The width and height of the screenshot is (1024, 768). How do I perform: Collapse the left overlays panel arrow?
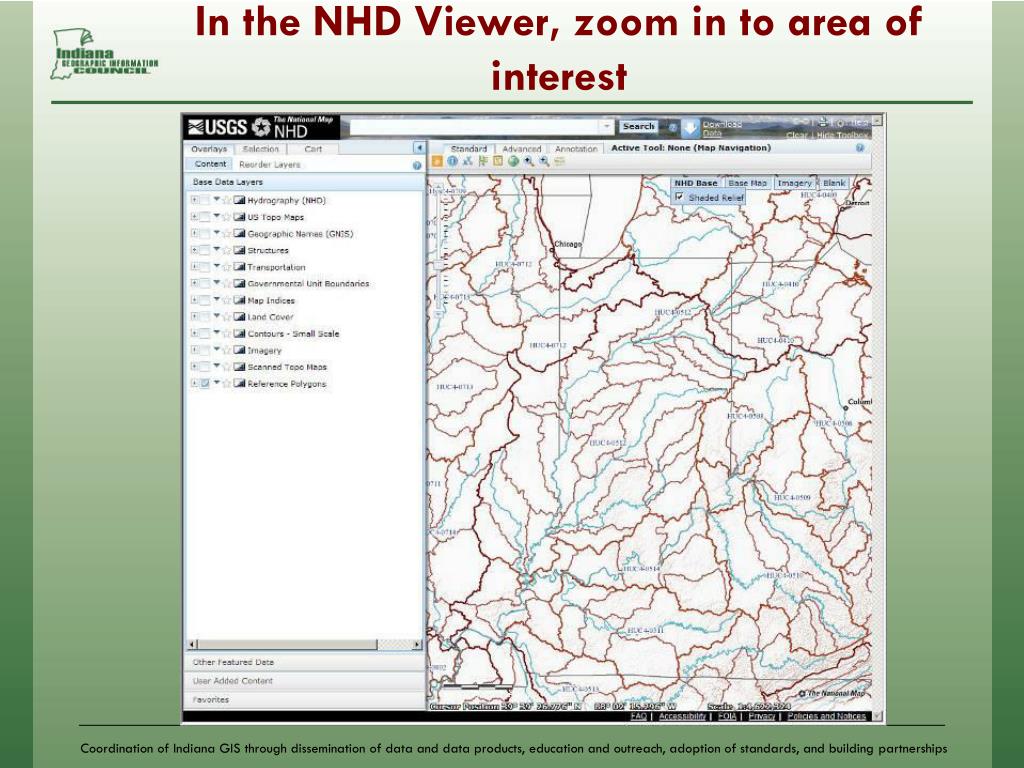point(419,148)
